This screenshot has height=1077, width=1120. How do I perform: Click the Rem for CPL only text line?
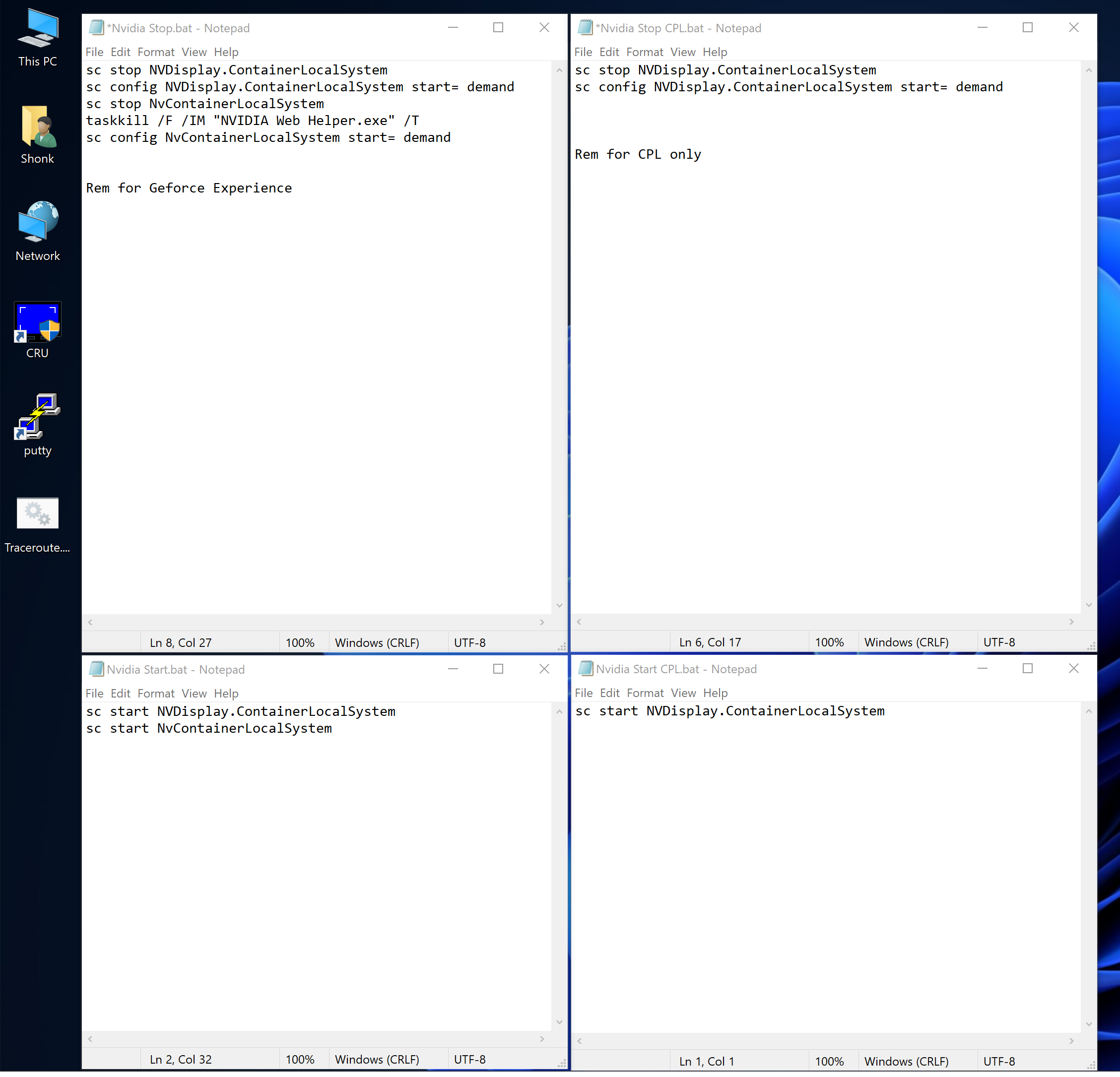[x=638, y=155]
